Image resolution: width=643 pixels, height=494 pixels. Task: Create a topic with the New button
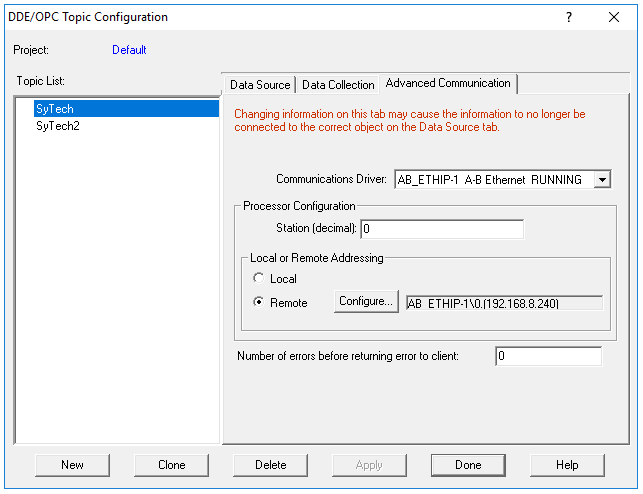tap(72, 465)
